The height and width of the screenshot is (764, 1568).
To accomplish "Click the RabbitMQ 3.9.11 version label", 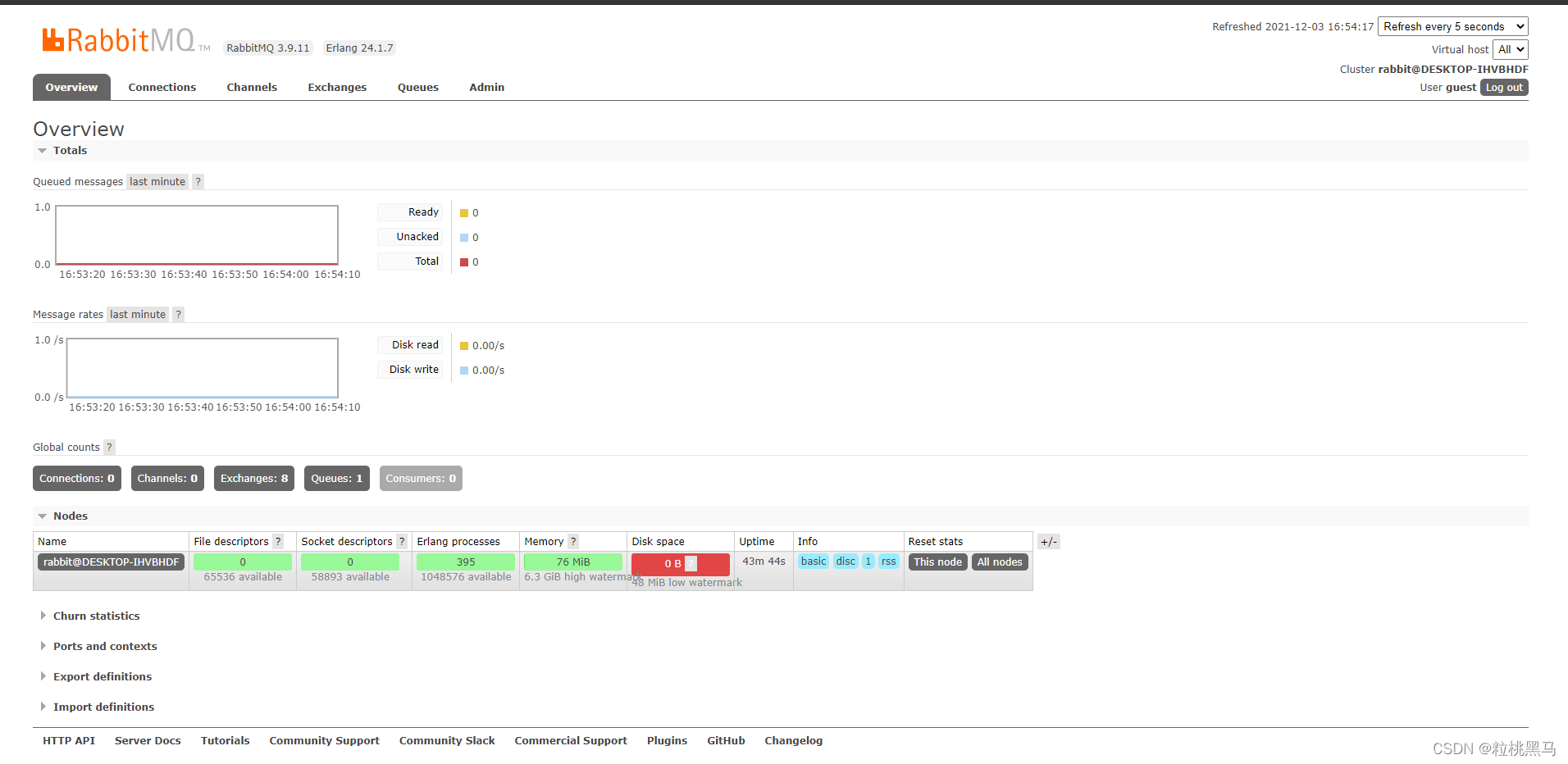I will [x=268, y=48].
